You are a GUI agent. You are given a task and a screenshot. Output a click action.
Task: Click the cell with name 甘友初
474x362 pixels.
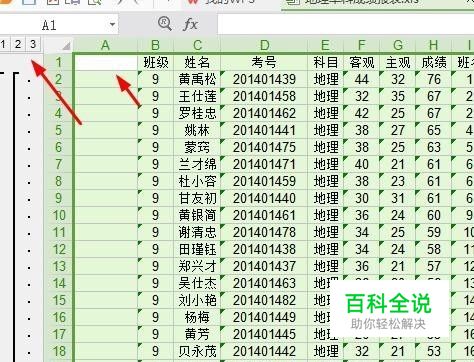[197, 198]
